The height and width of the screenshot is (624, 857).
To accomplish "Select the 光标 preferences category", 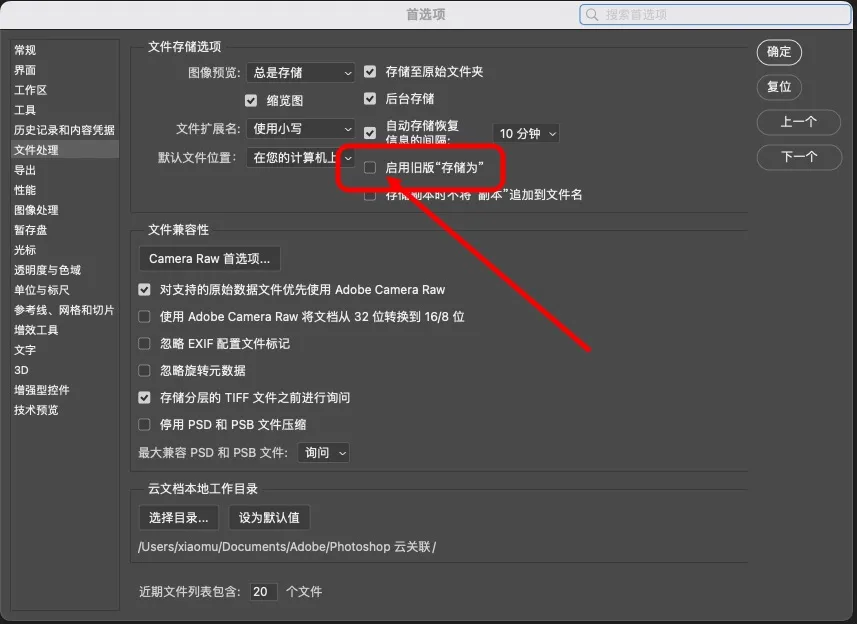I will point(26,249).
